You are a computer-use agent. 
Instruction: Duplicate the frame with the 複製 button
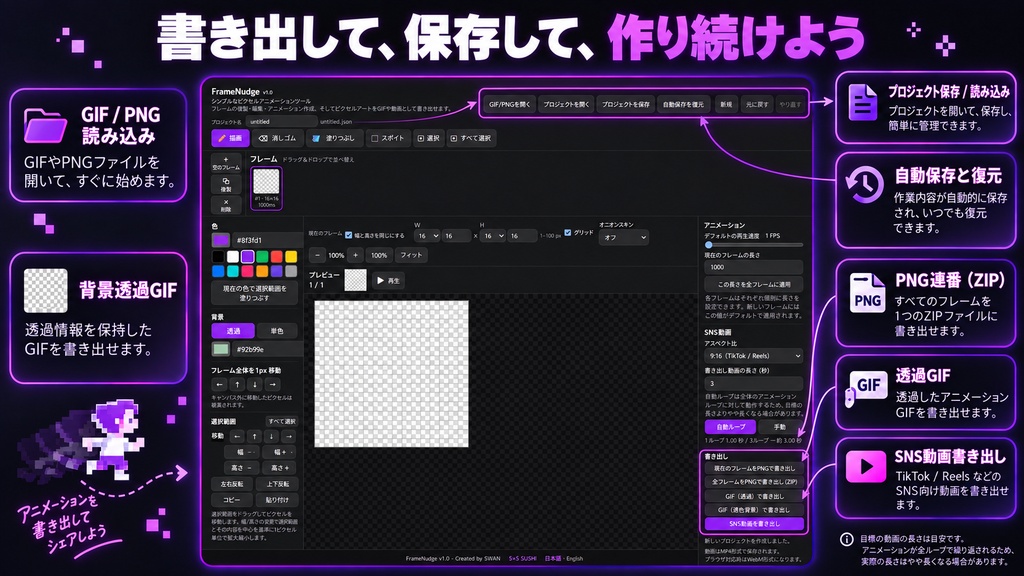[226, 185]
